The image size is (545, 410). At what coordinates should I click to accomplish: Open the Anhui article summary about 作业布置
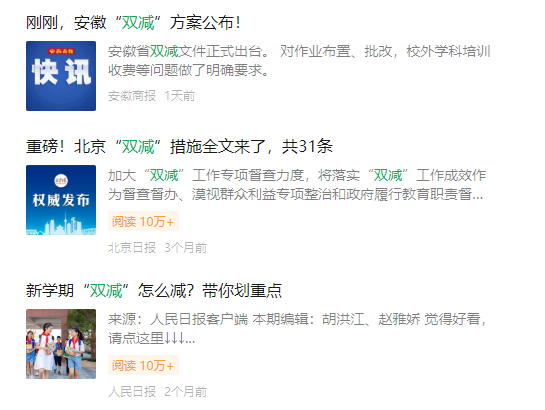point(299,61)
